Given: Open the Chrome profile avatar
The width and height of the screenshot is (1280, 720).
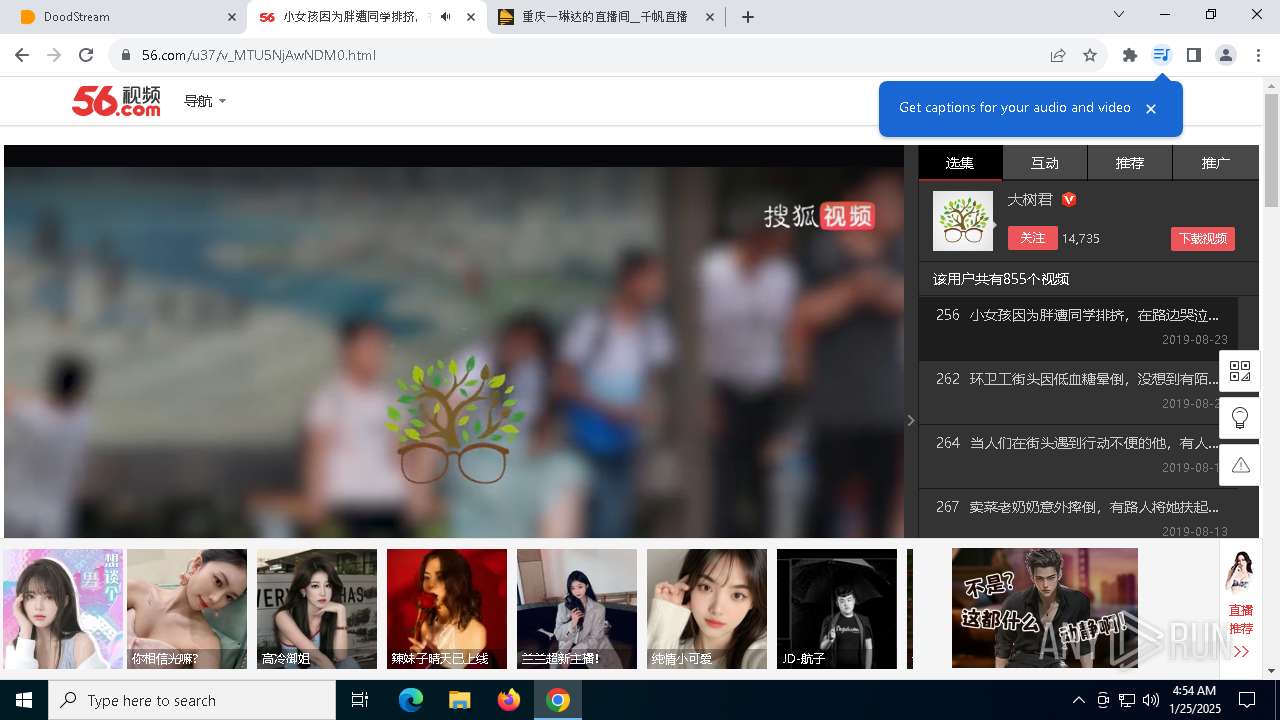Looking at the screenshot, I should 1226,55.
